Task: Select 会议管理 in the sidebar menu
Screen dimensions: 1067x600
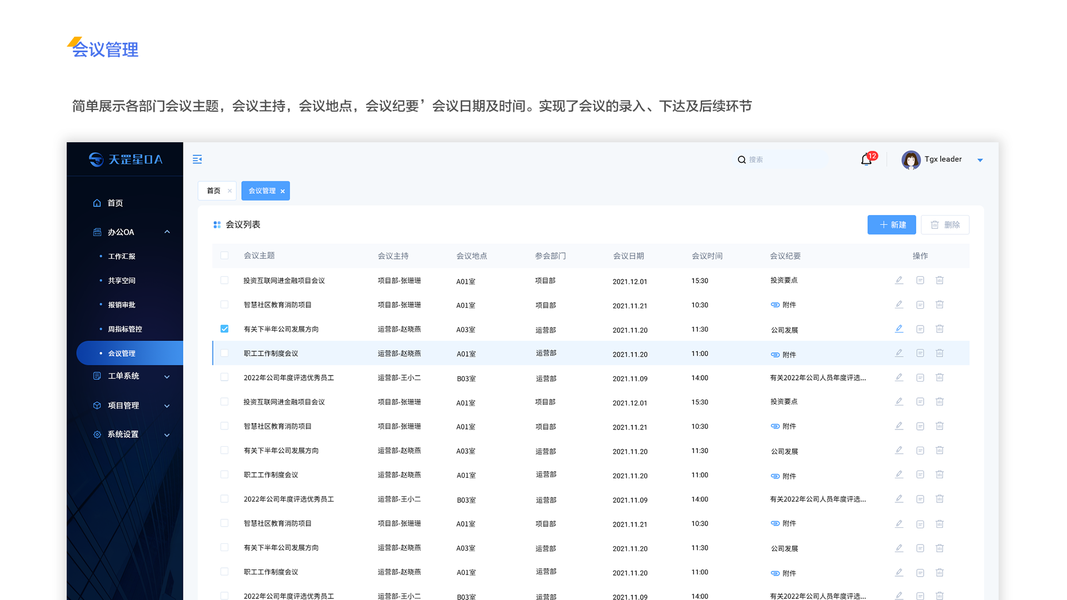Action: (x=130, y=353)
